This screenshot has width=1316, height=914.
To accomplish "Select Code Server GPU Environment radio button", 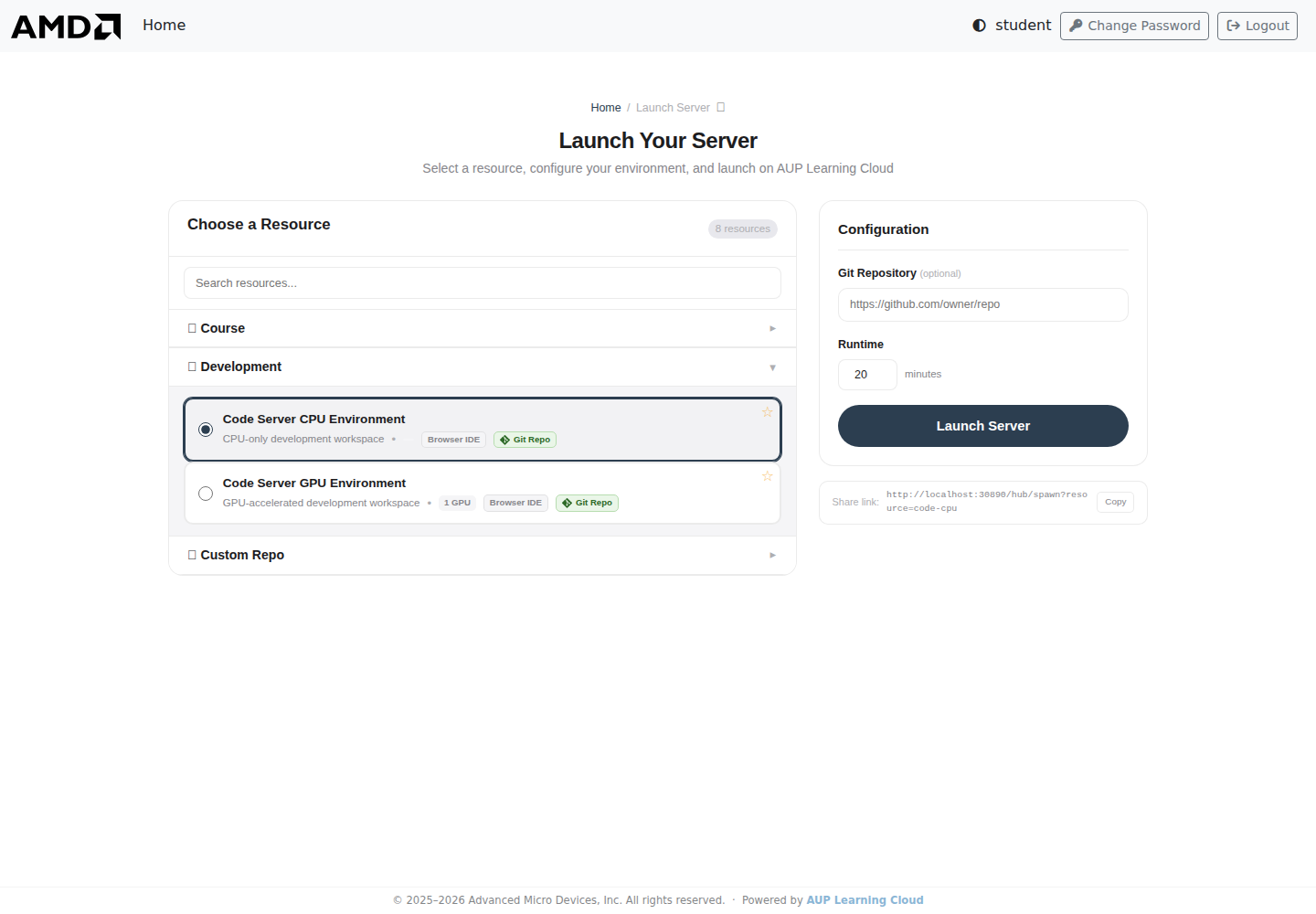I will tap(206, 494).
